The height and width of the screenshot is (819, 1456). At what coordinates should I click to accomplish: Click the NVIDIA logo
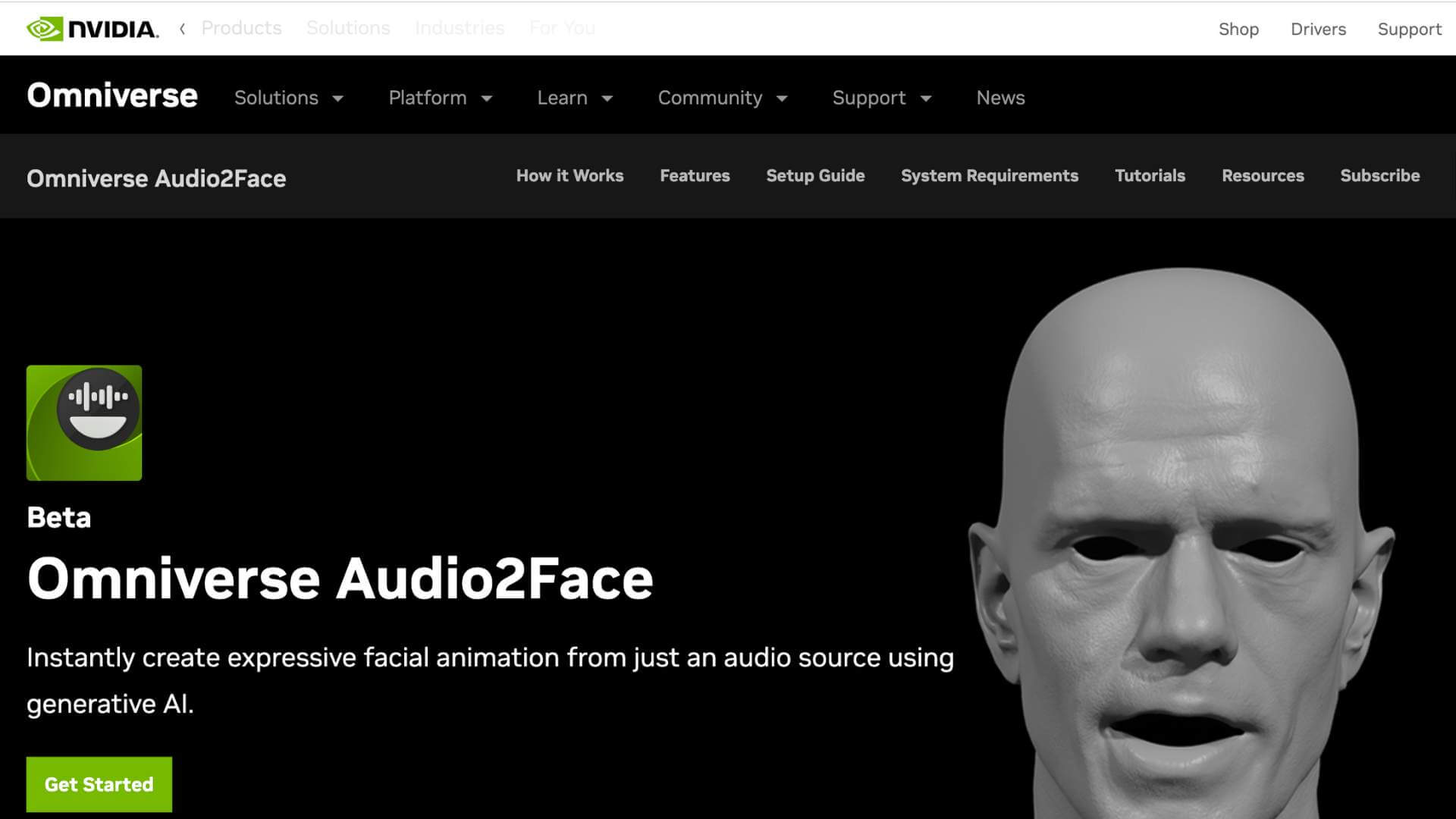(x=93, y=29)
